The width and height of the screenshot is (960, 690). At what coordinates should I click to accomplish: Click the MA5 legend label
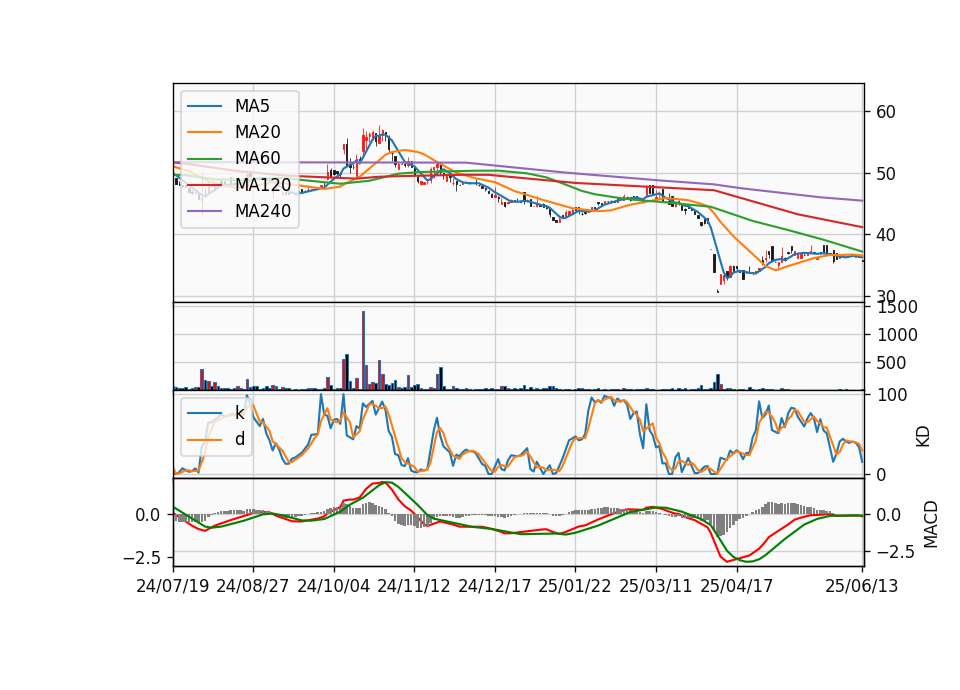252,106
